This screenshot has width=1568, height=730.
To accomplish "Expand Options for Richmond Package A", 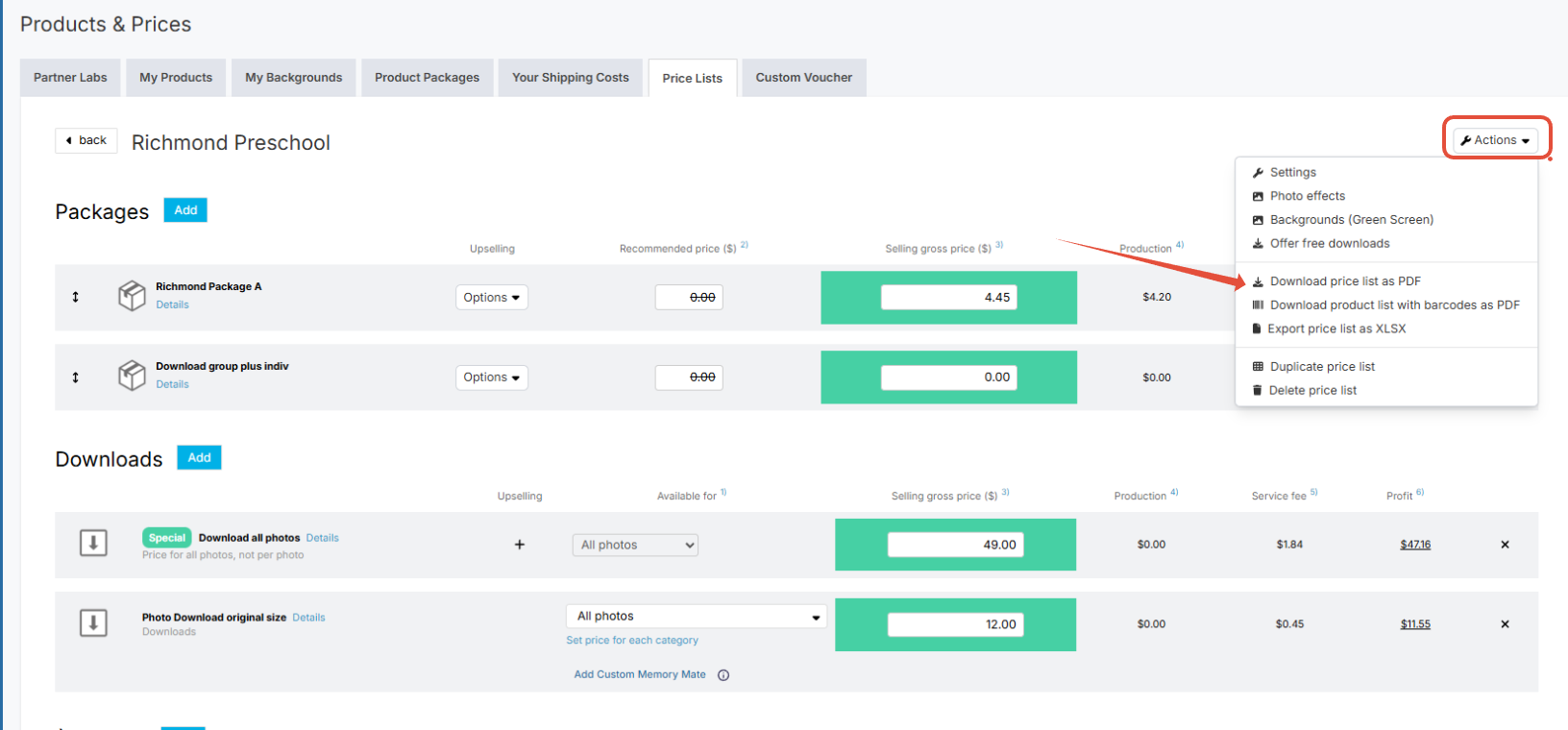I will [x=491, y=298].
